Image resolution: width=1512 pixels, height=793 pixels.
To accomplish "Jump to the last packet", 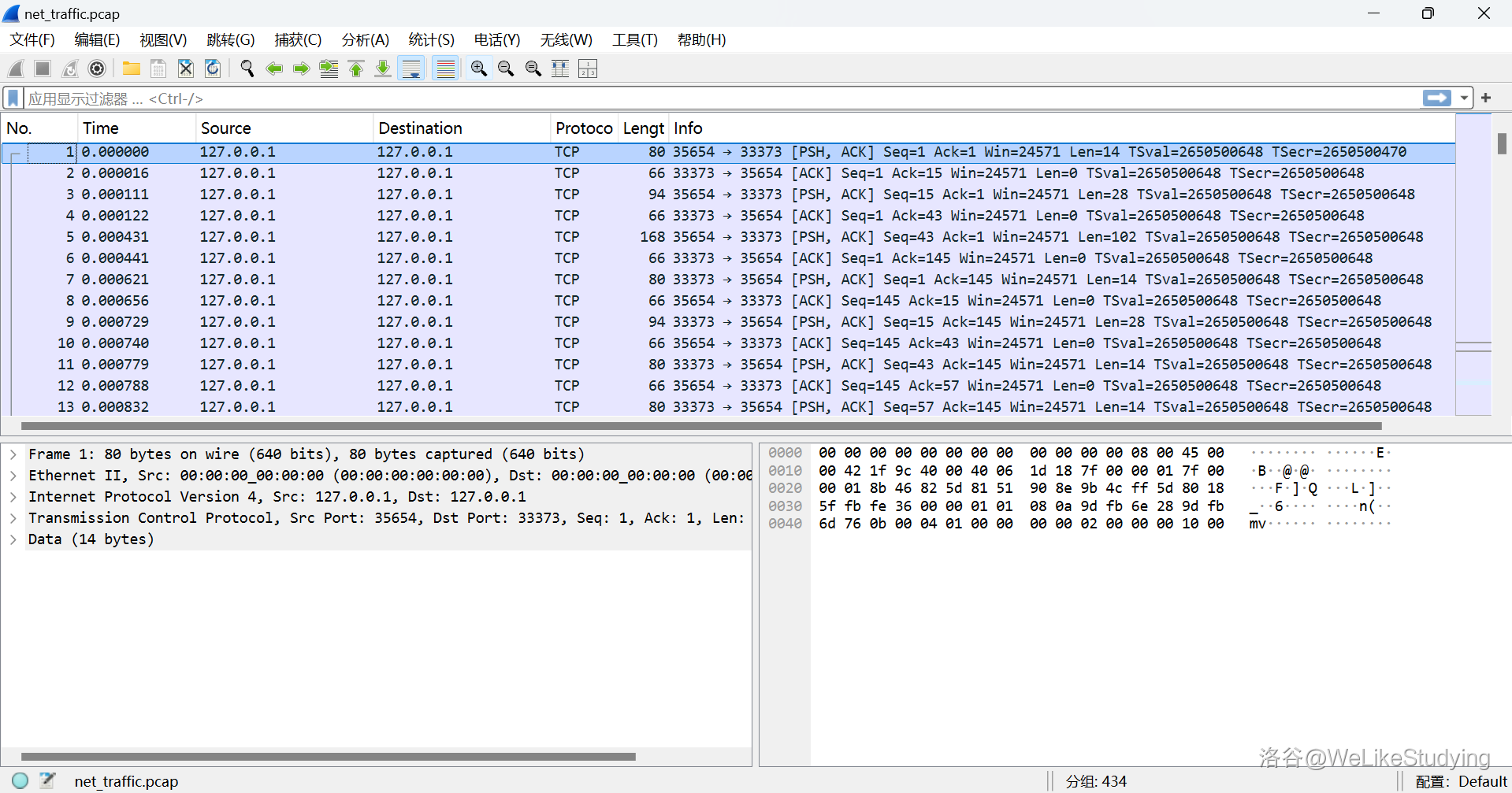I will [x=383, y=69].
